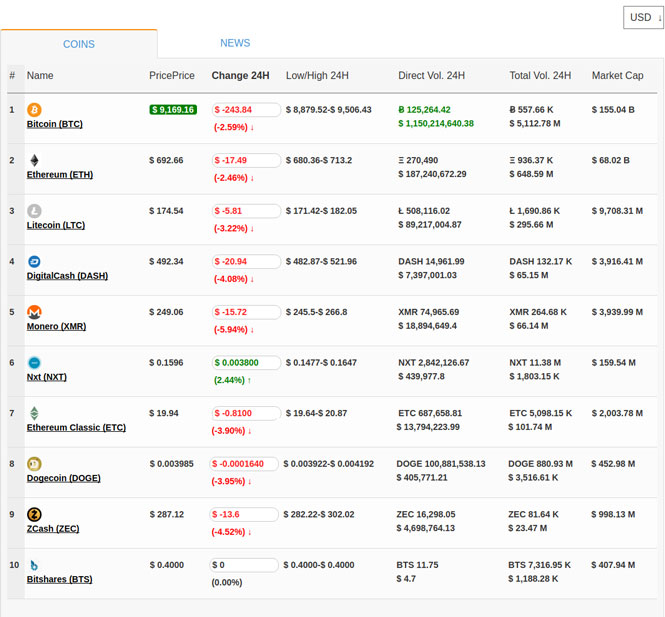
Task: Click Litecoin market cap $ 9,708.31 M
Action: click(x=618, y=211)
